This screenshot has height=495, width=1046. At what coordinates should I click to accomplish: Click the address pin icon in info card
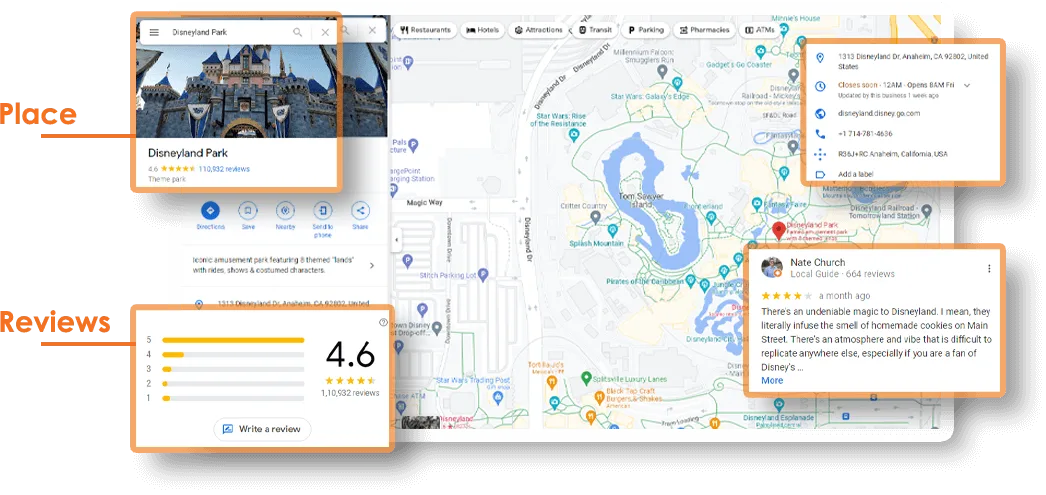[821, 57]
